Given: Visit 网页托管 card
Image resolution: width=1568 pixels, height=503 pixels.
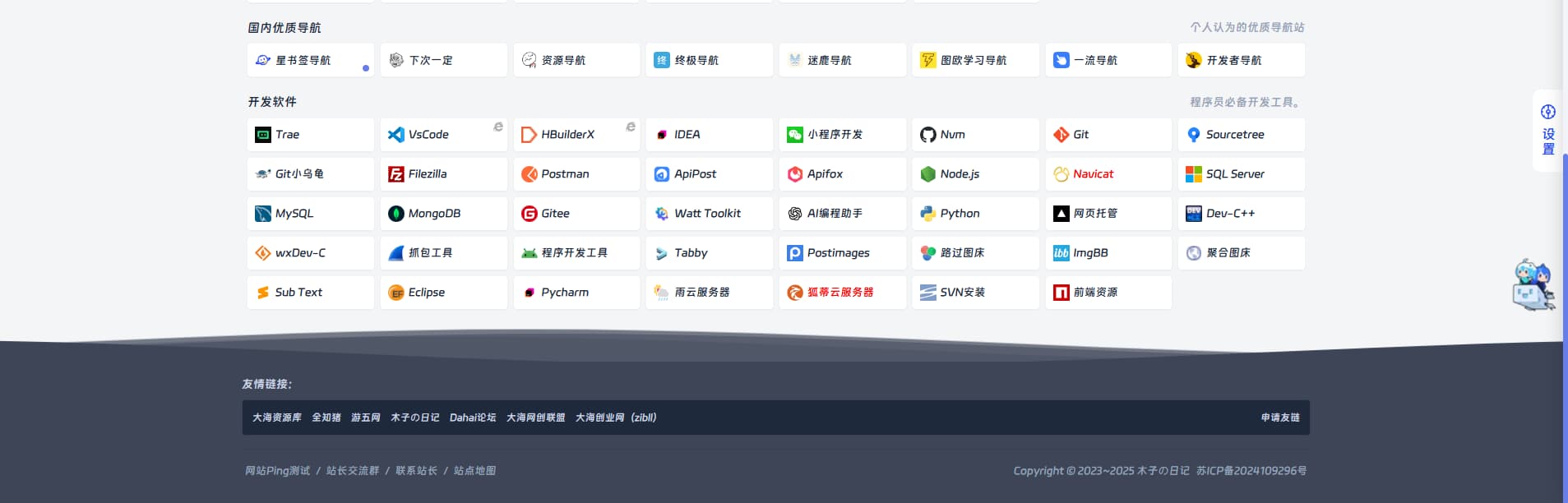Looking at the screenshot, I should (1109, 214).
